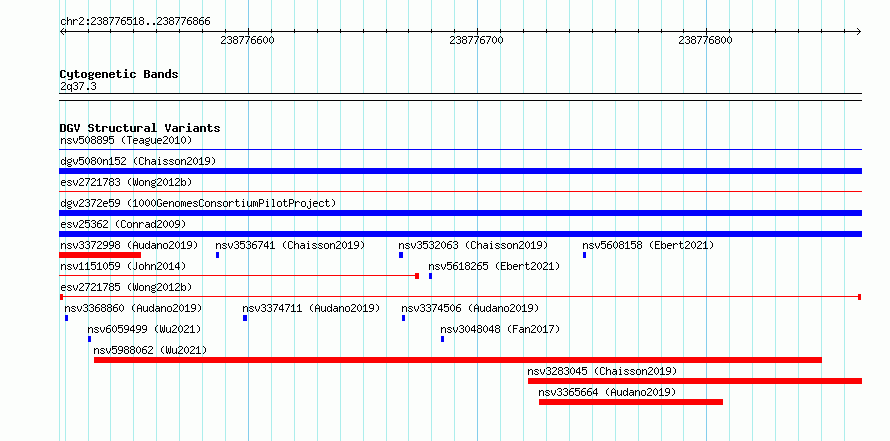Open nsv3532063 (Chaisson2019) label

[473, 245]
